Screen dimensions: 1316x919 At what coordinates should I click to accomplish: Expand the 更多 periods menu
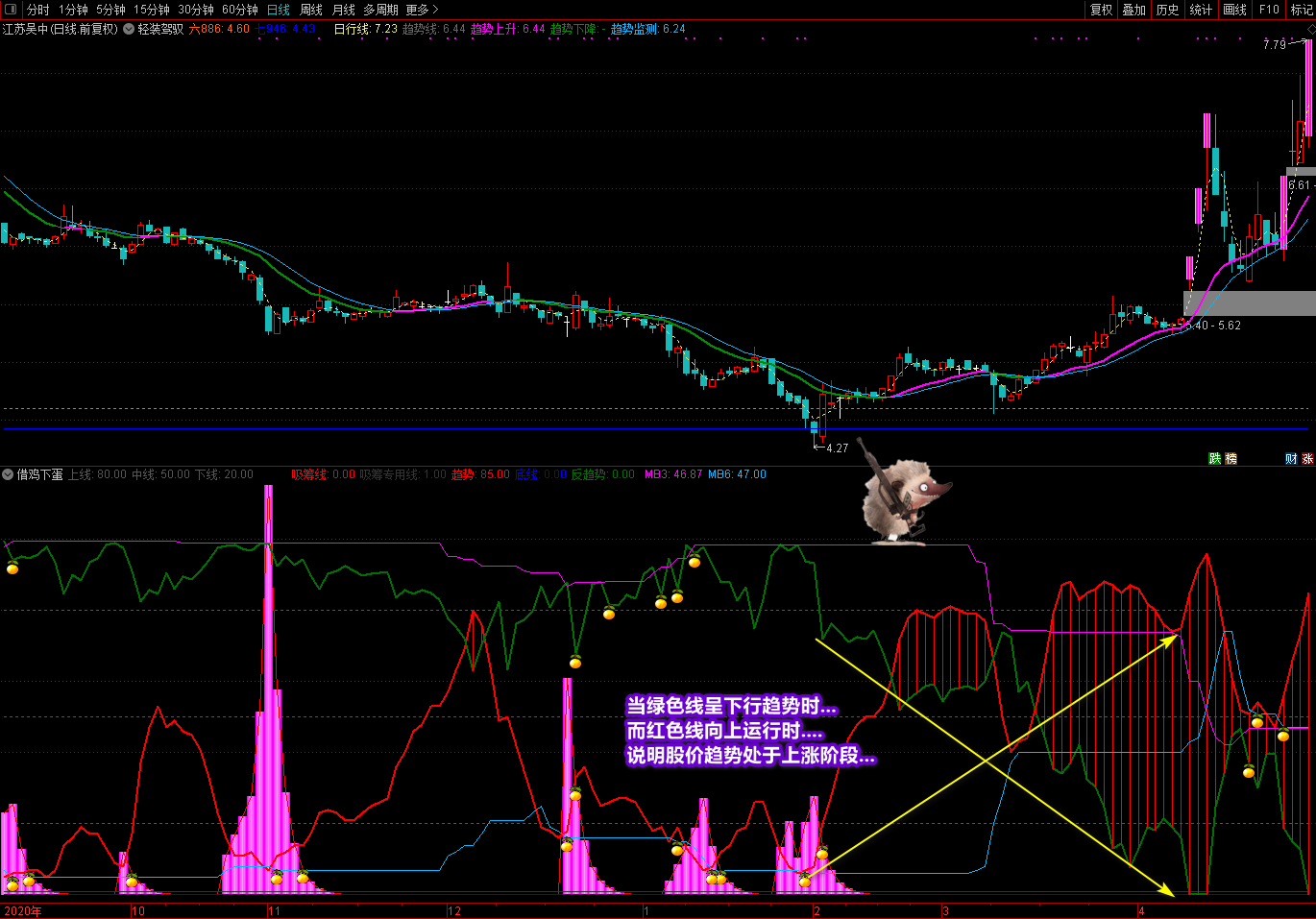[x=422, y=10]
